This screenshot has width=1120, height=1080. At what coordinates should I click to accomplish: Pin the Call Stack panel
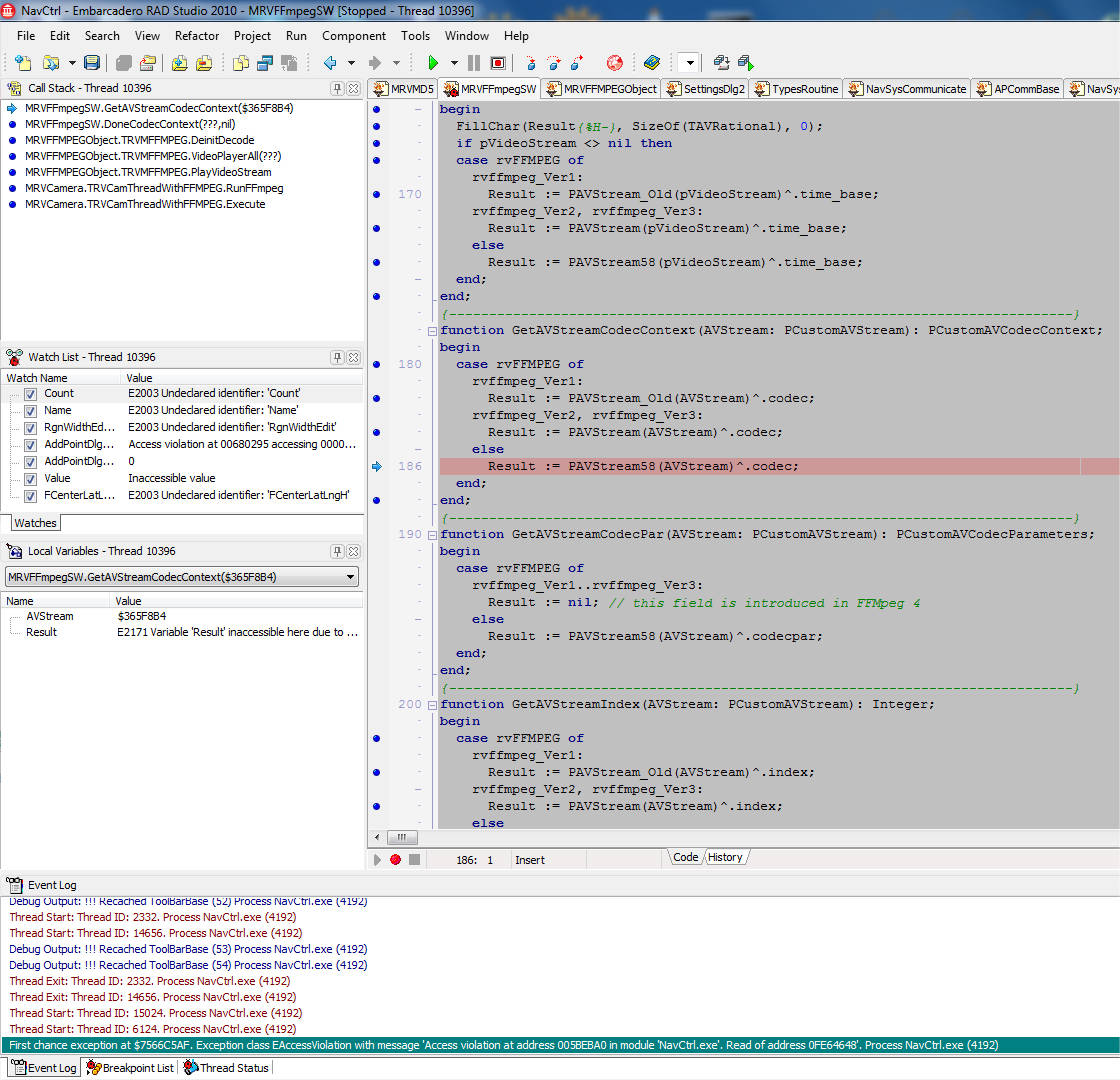[x=338, y=89]
